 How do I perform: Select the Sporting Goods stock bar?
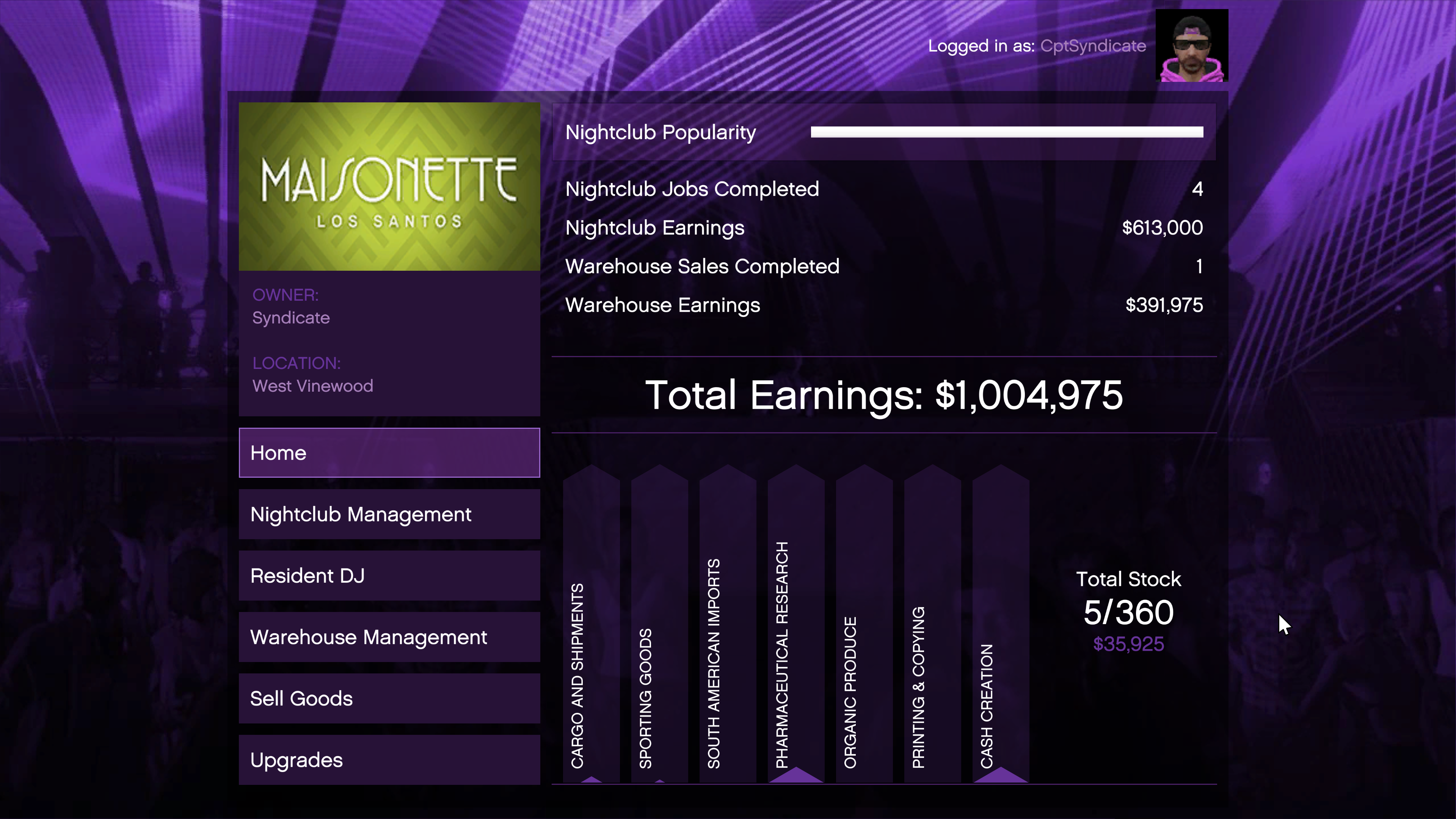tap(659, 650)
